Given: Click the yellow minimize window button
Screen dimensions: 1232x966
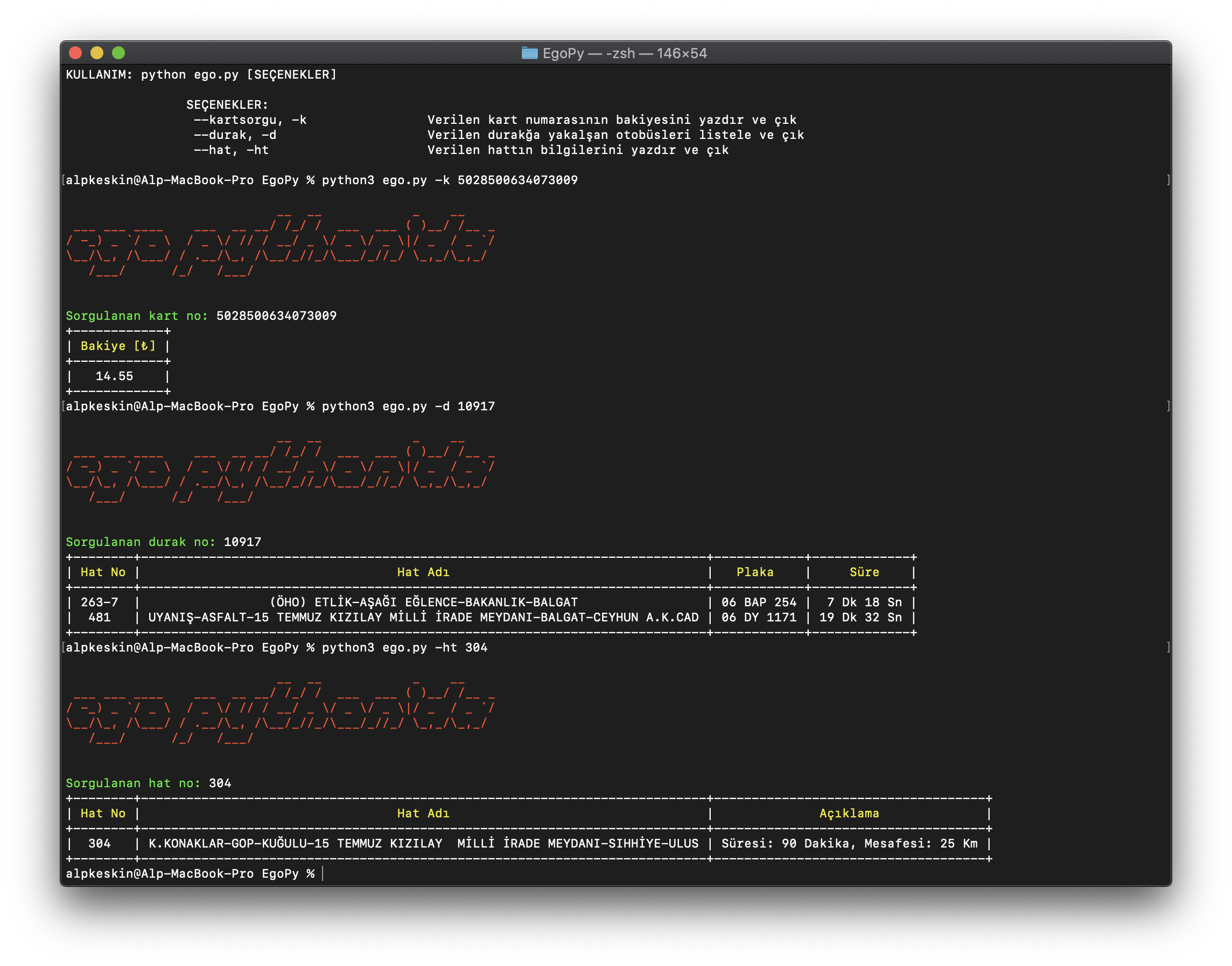Looking at the screenshot, I should click(x=97, y=53).
